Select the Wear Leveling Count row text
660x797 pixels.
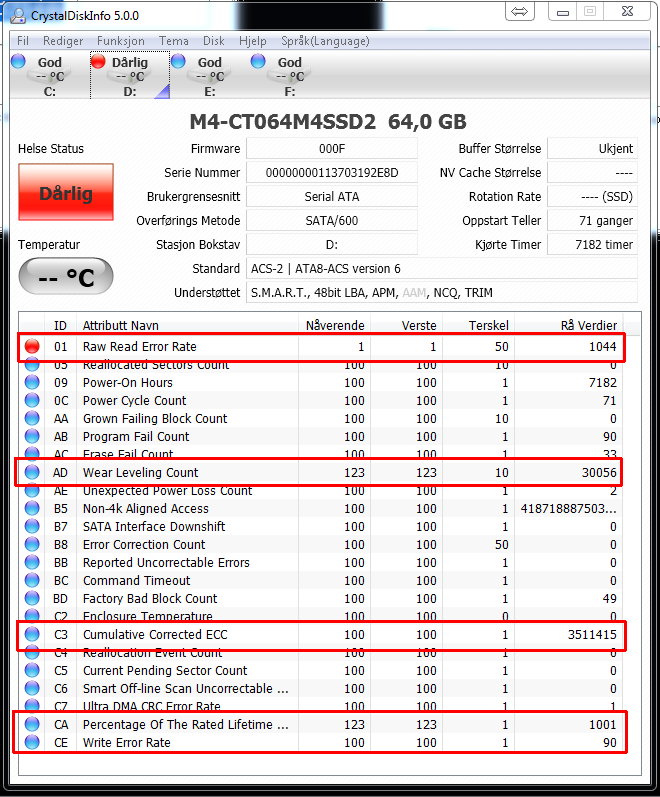[140, 472]
